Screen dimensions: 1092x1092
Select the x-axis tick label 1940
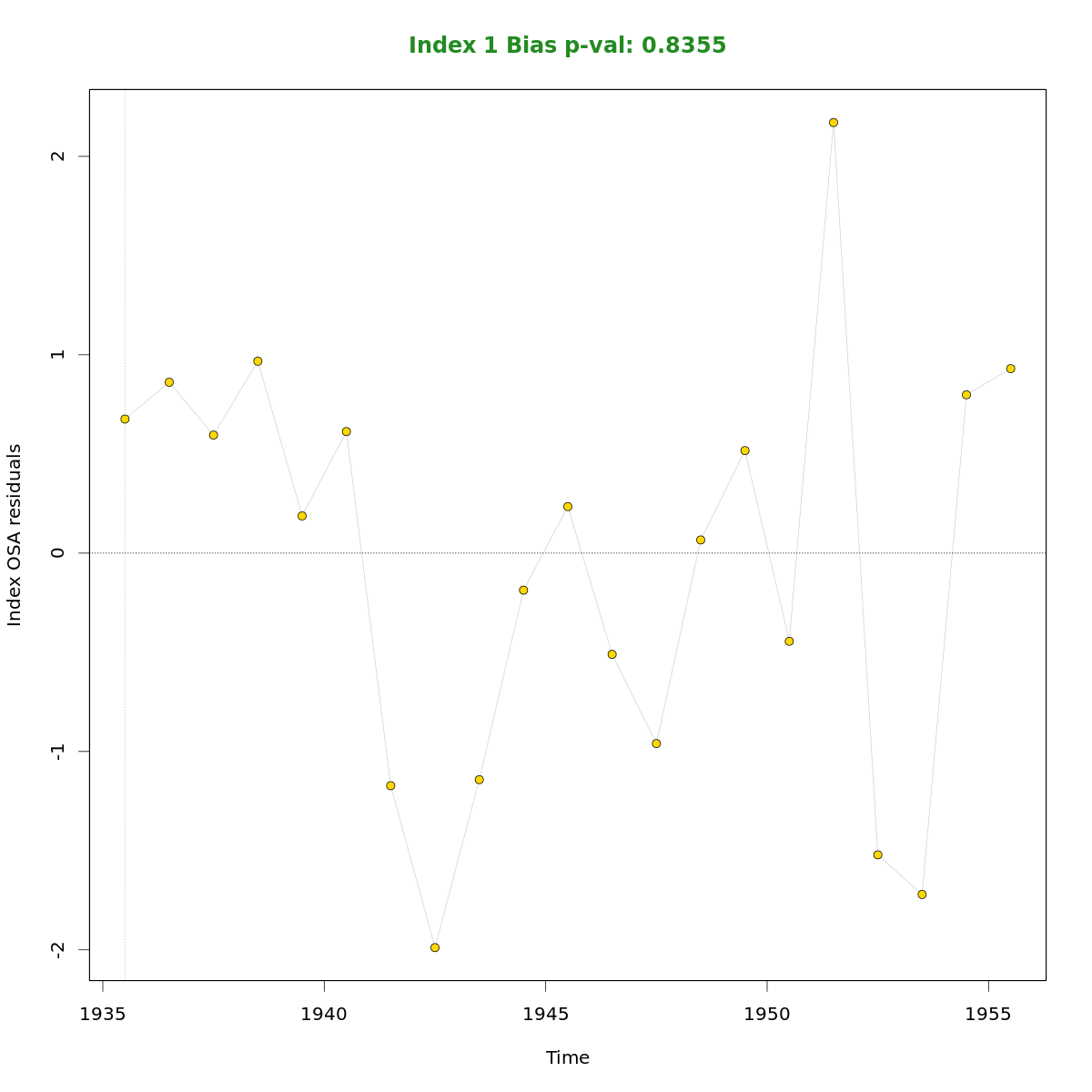coord(324,1013)
